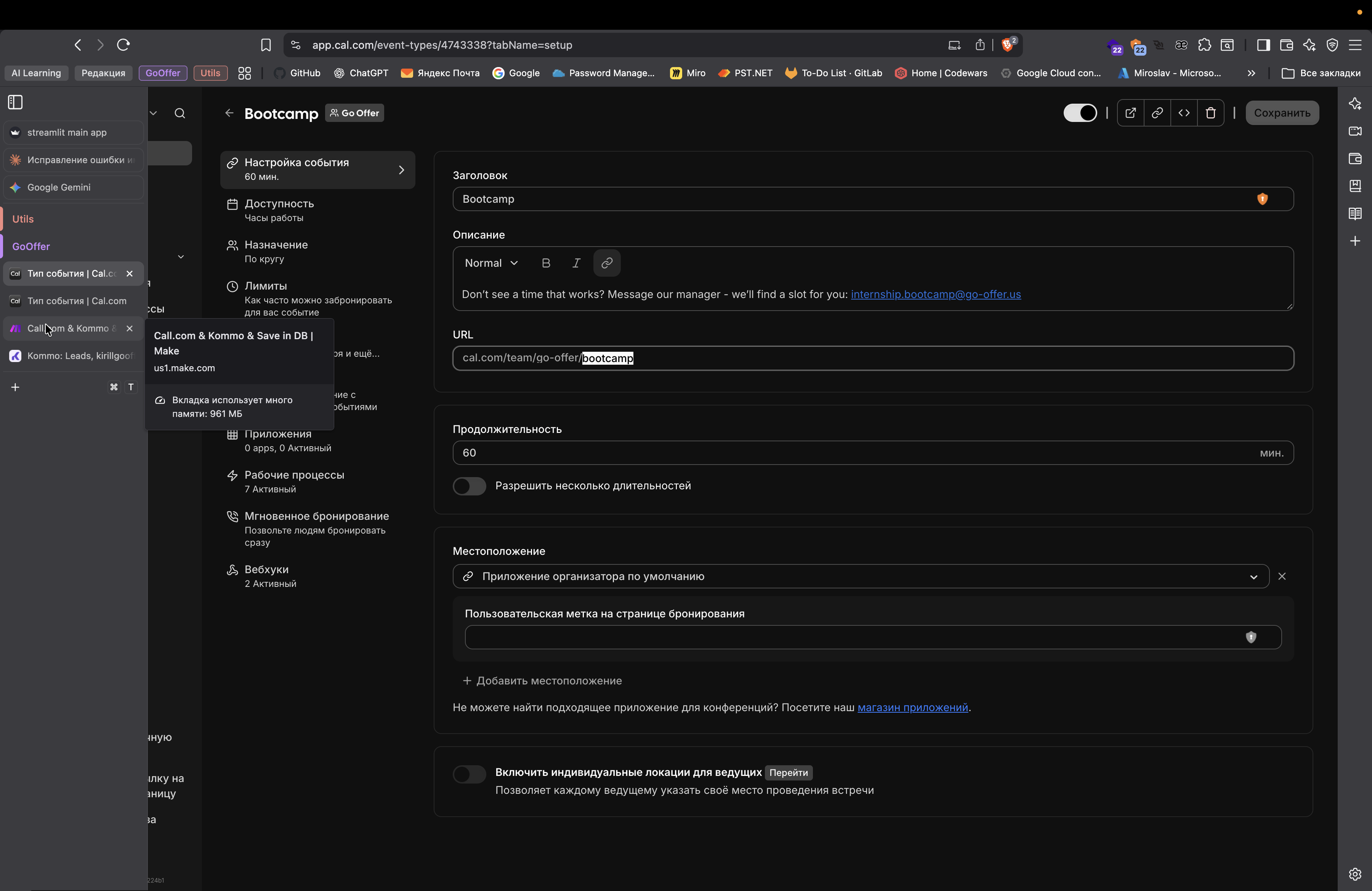This screenshot has width=1372, height=891.
Task: Expand hidden bookmarks overflow chevron
Action: [x=1251, y=73]
